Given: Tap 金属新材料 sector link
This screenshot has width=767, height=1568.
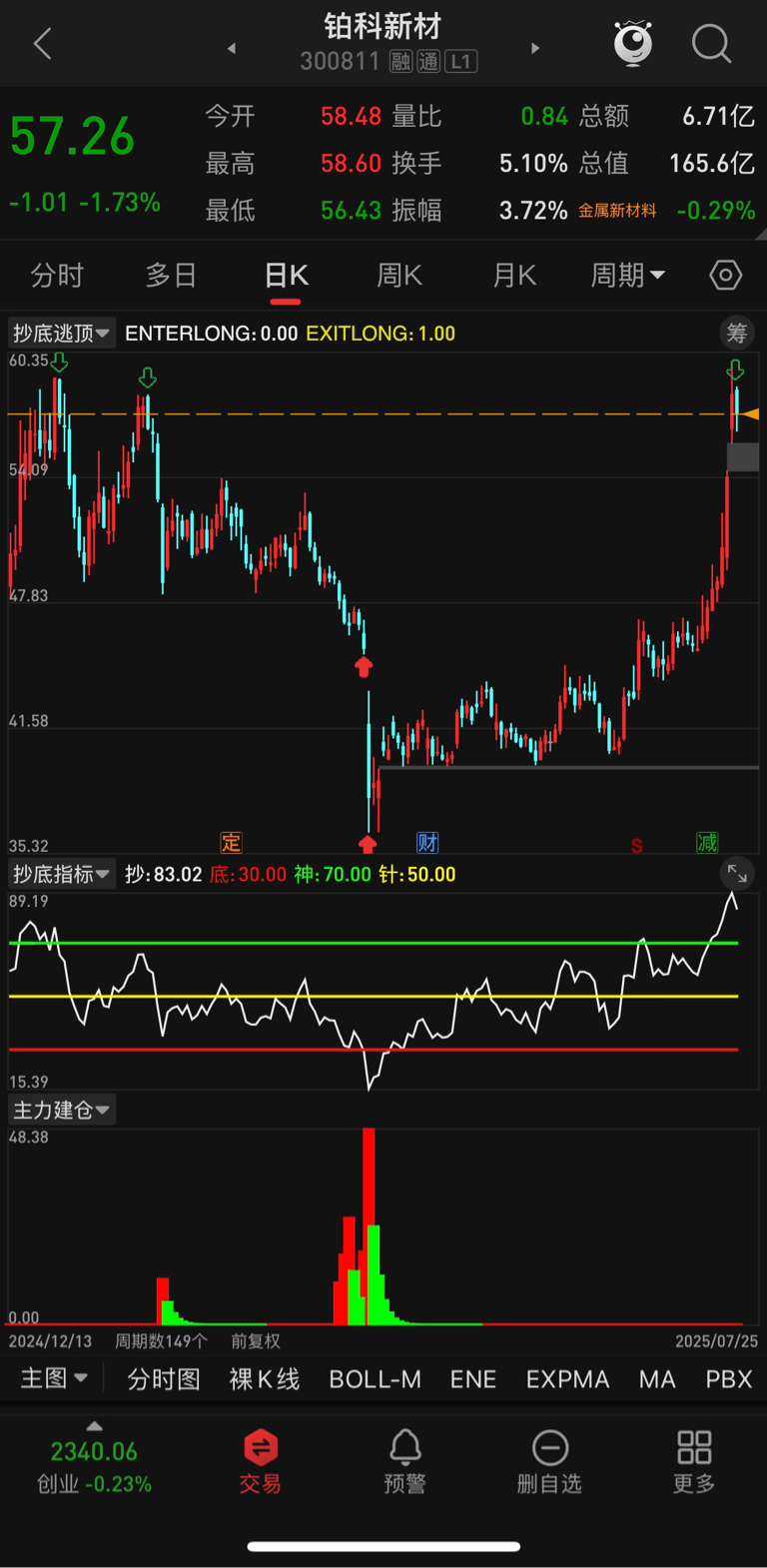Looking at the screenshot, I should 617,211.
